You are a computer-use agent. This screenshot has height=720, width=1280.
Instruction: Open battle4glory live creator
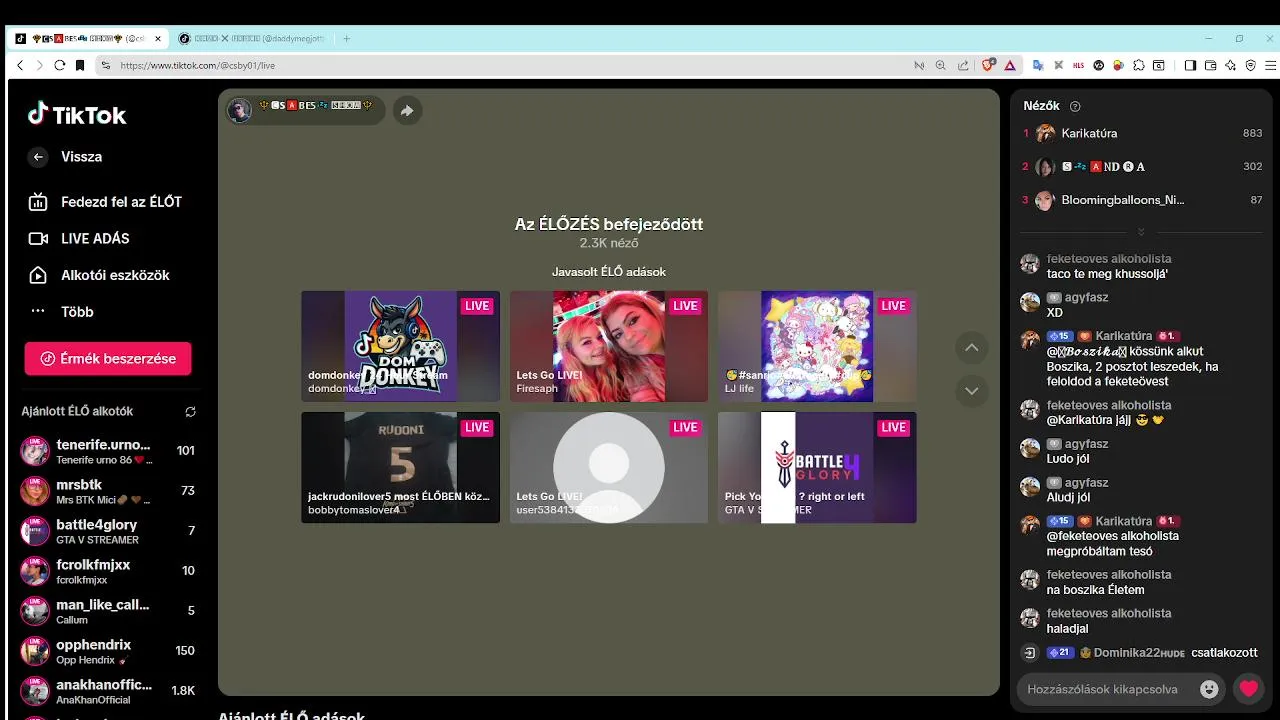pos(108,531)
